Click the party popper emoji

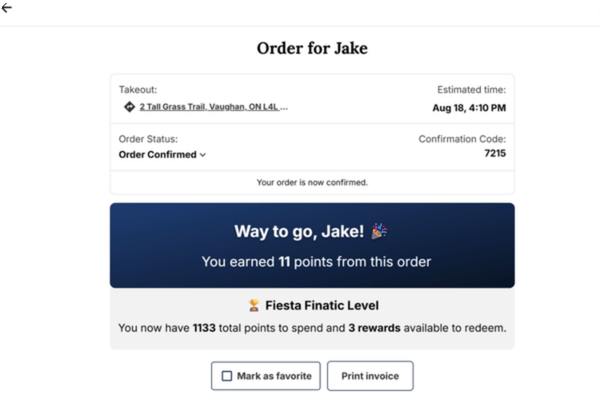[x=379, y=231]
